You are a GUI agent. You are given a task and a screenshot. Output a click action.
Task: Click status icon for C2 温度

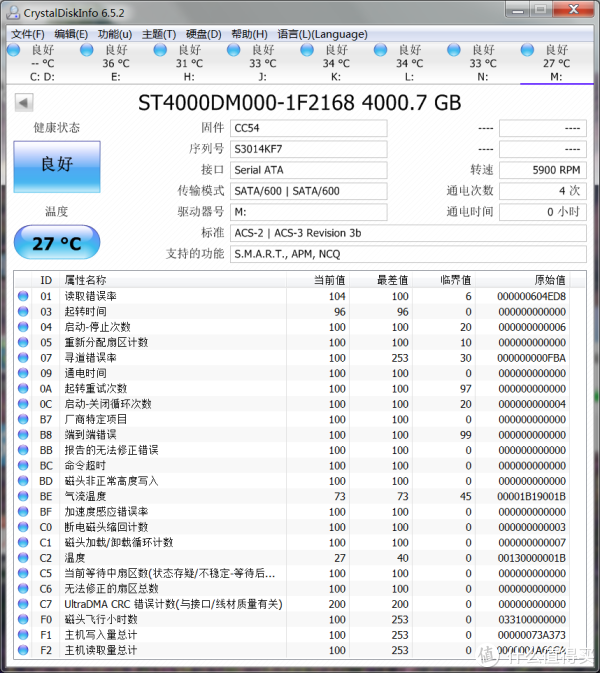click(23, 558)
